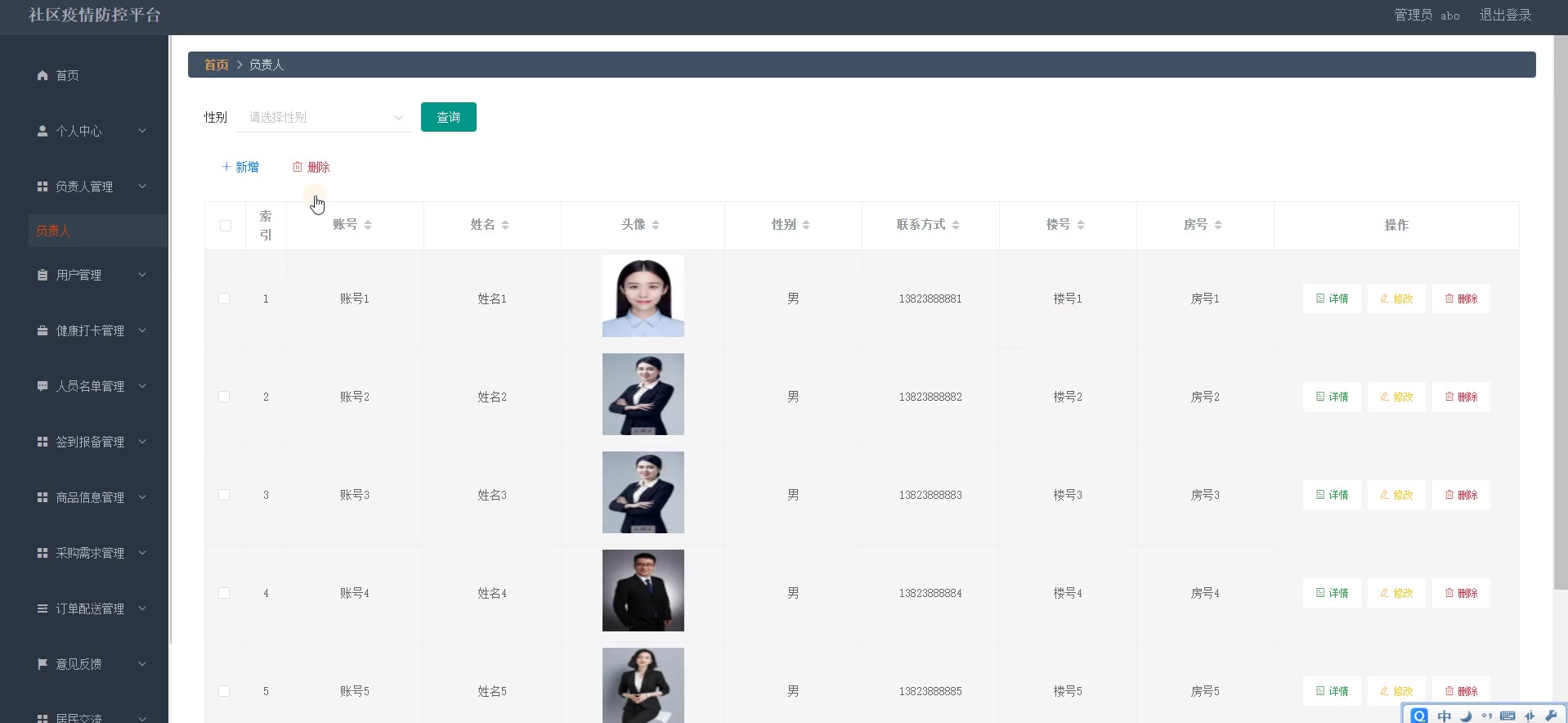Expand the 签到报备管理 sidebar chevron

click(x=142, y=442)
